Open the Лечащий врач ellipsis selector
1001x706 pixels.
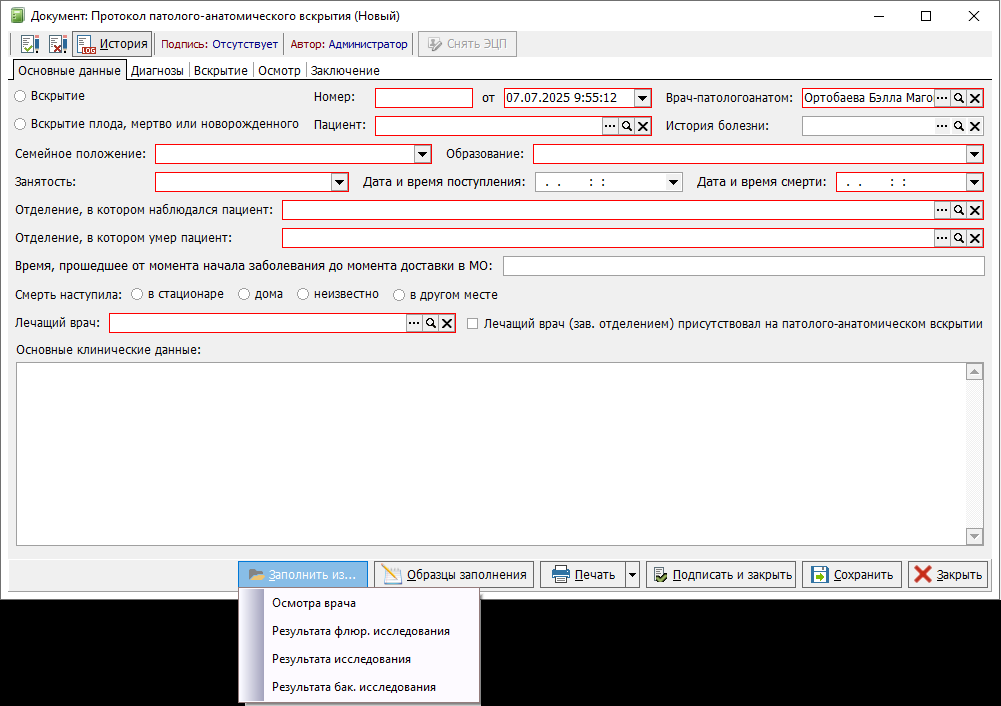[414, 323]
